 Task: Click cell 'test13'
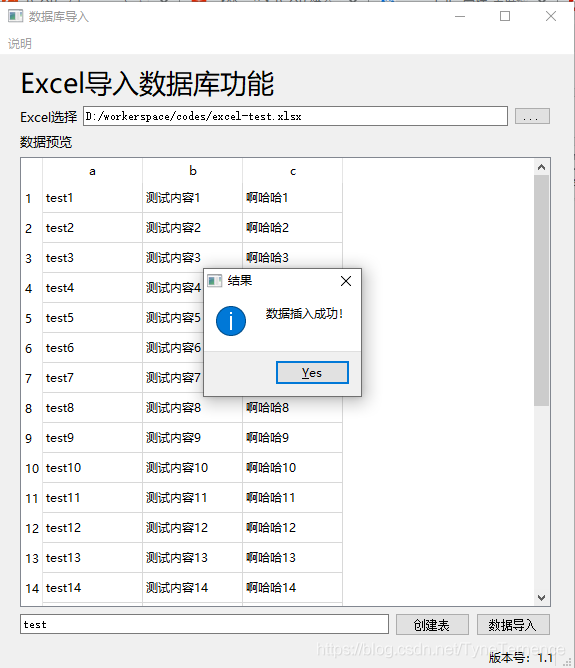pyautogui.click(x=92, y=558)
